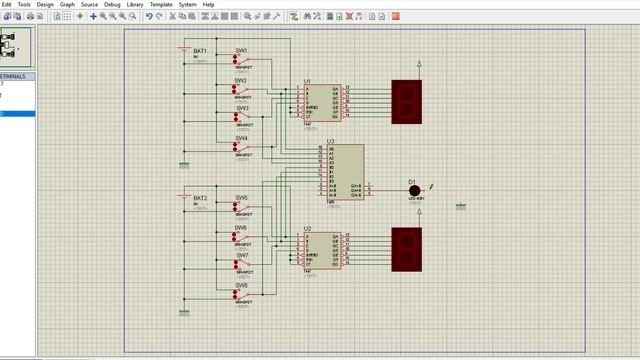Click the red Netlist to ARES icon
The height and width of the screenshot is (360, 640).
pos(395,16)
